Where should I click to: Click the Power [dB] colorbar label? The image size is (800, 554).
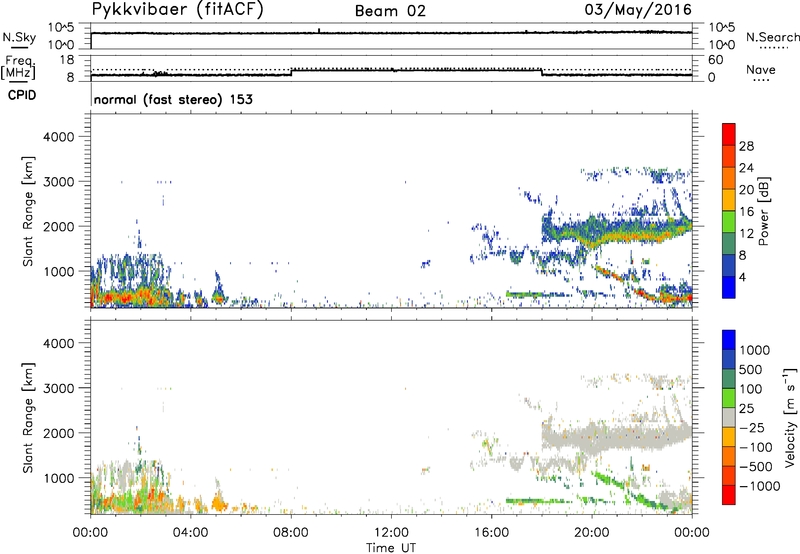click(x=763, y=212)
